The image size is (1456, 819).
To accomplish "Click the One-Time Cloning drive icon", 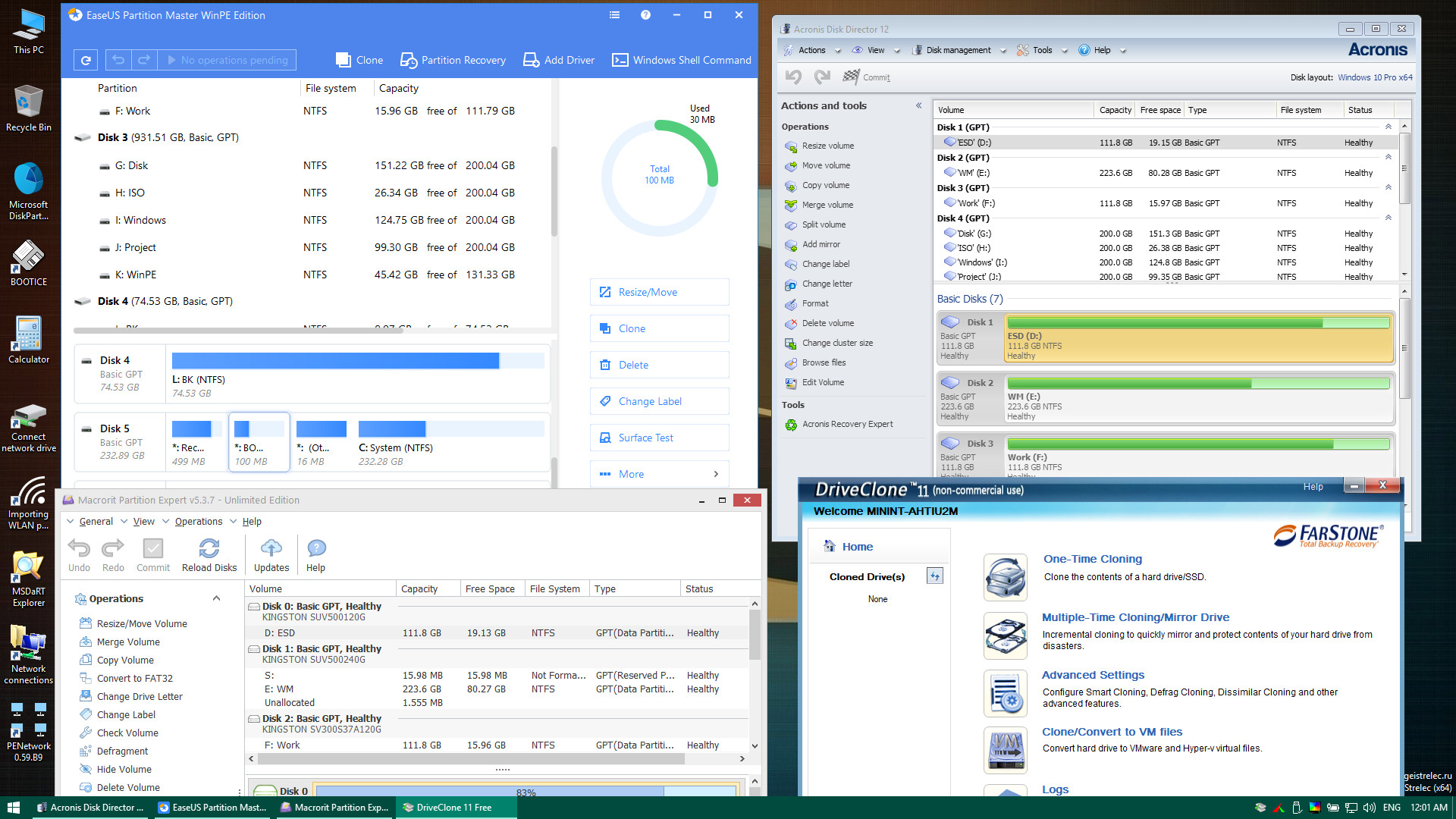I will coord(1006,577).
